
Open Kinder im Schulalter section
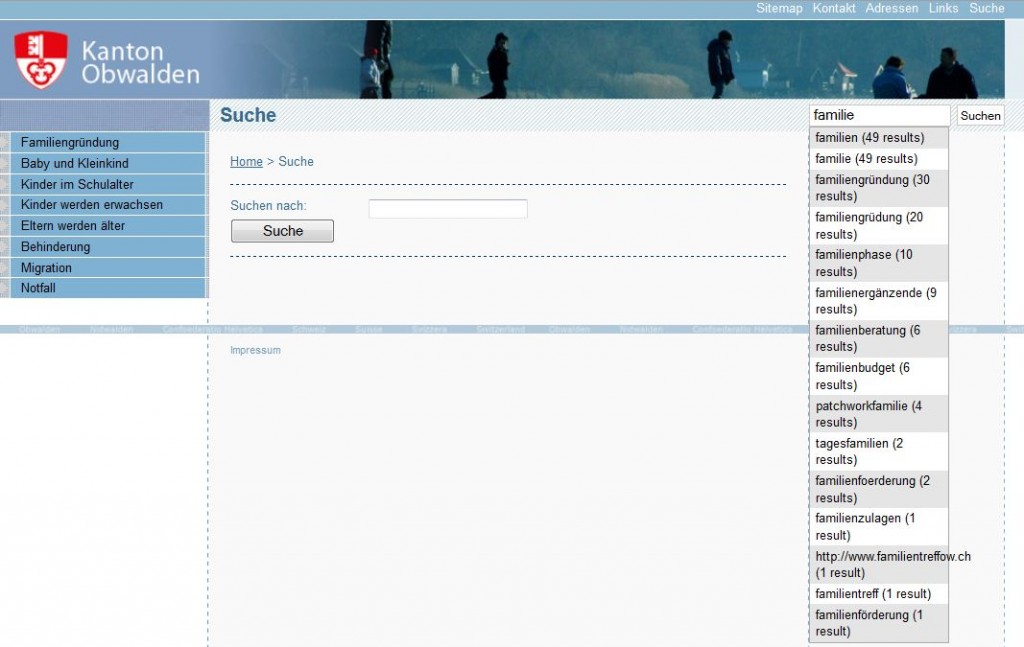click(77, 184)
